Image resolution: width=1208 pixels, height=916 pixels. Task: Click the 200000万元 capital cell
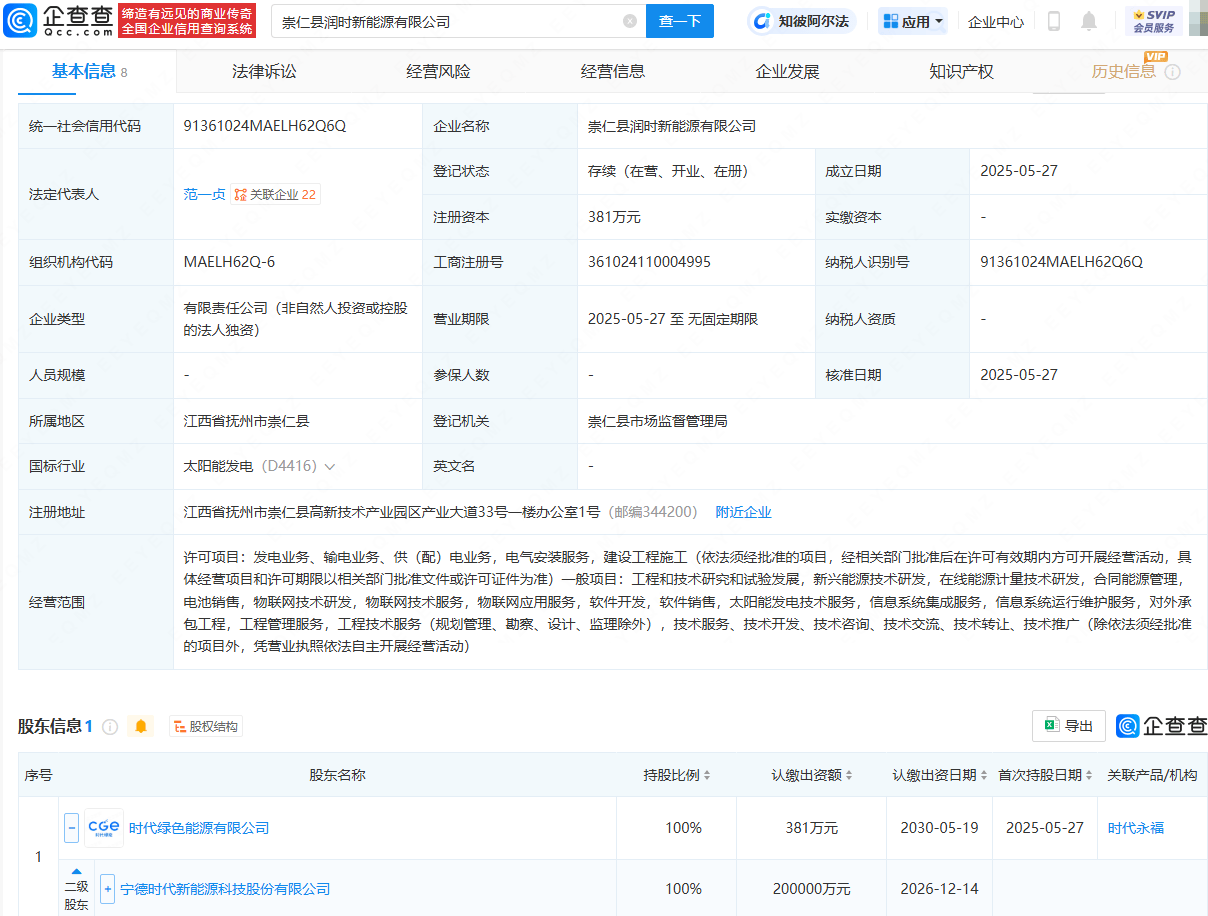(812, 888)
